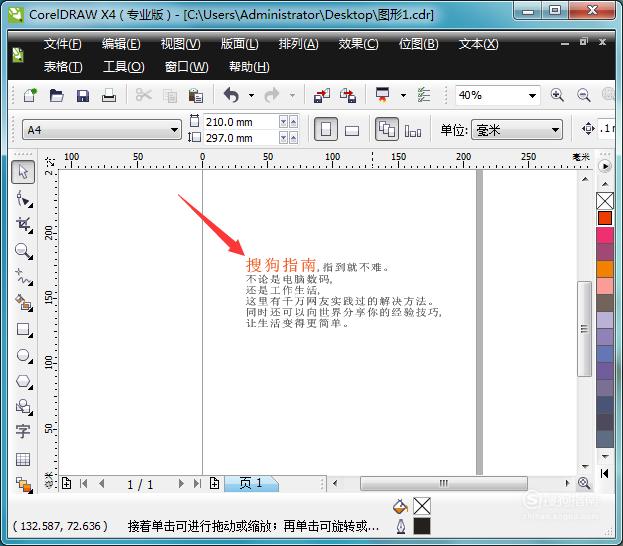Add a page before the first page
Screen dimensions: 623x546
pyautogui.click(x=66, y=484)
